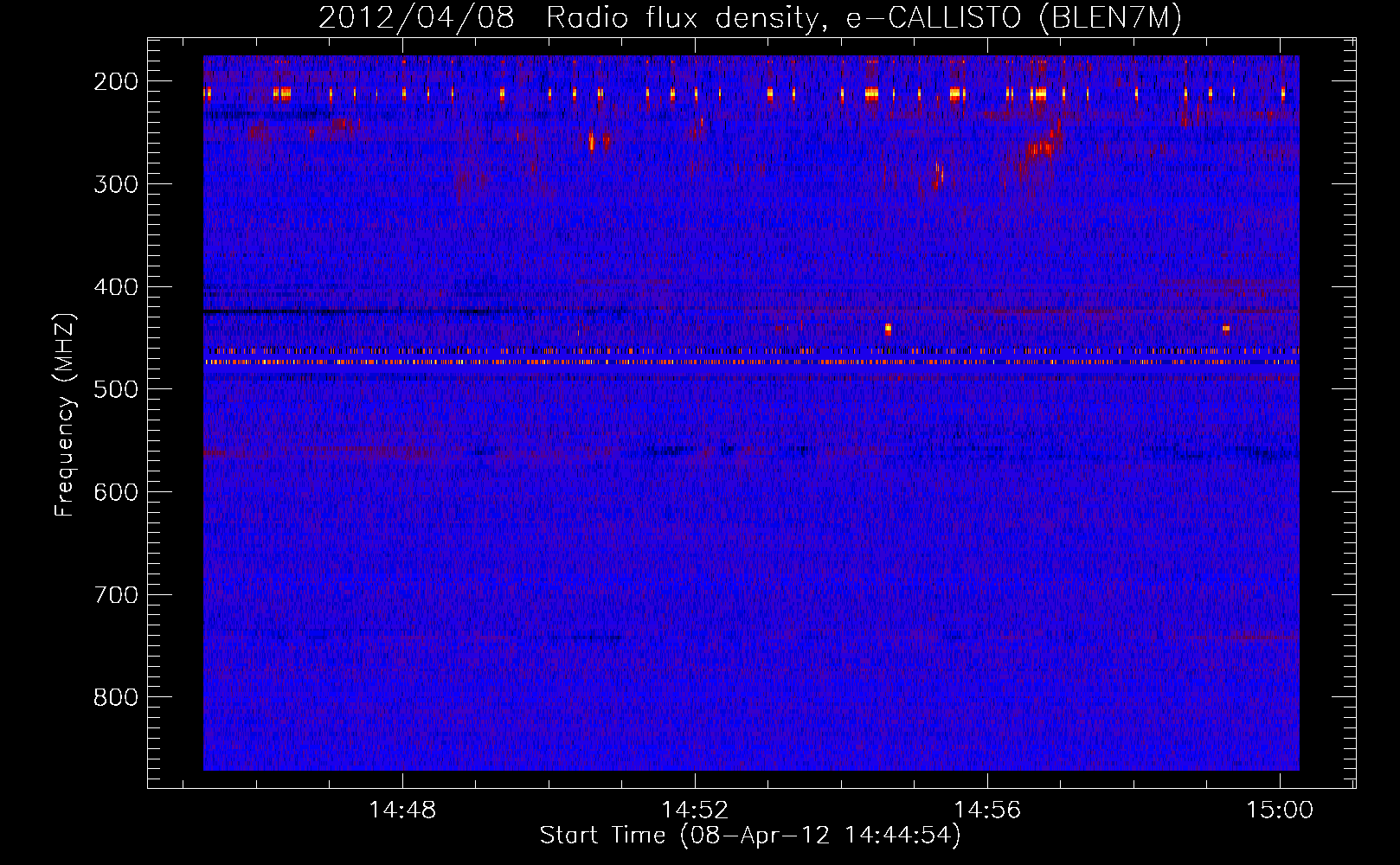Click the 14:56 time tick label

987,810
